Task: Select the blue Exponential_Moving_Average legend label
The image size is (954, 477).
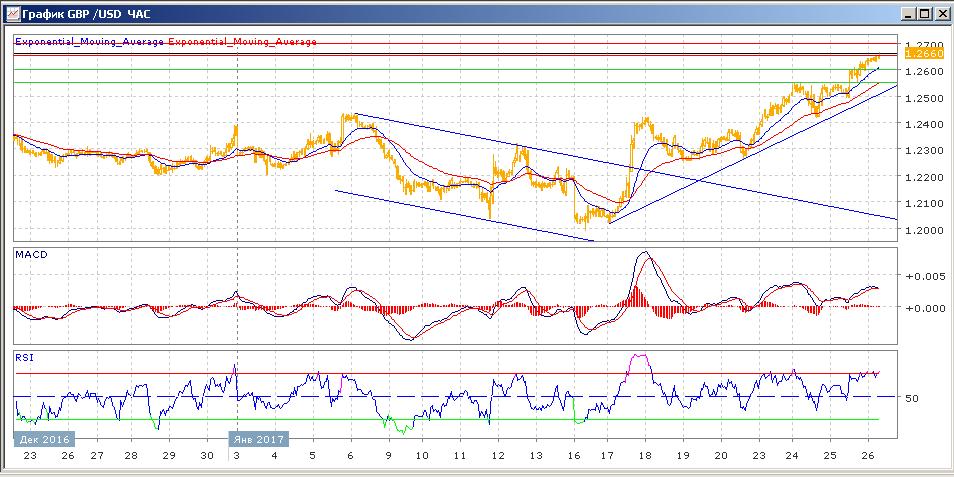Action: click(x=90, y=42)
